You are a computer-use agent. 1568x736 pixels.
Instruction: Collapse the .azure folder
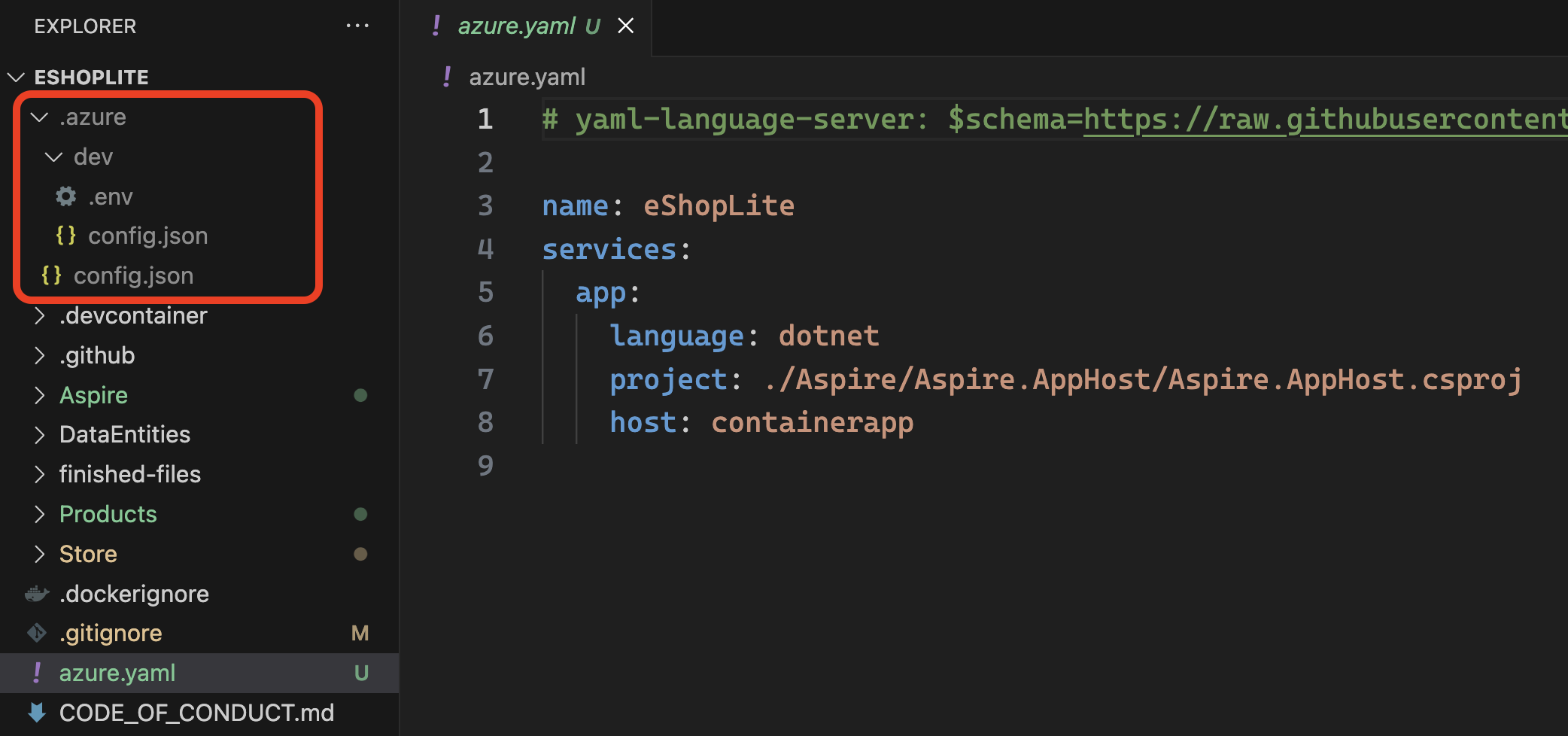39,117
